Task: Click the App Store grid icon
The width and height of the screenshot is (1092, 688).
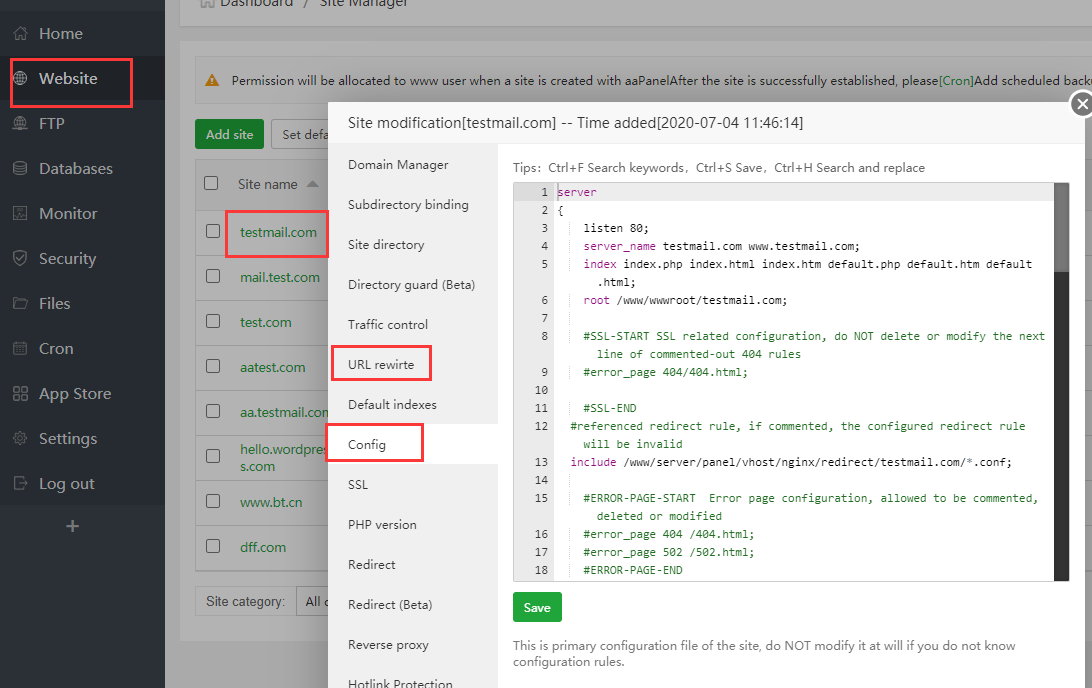Action: tap(20, 394)
